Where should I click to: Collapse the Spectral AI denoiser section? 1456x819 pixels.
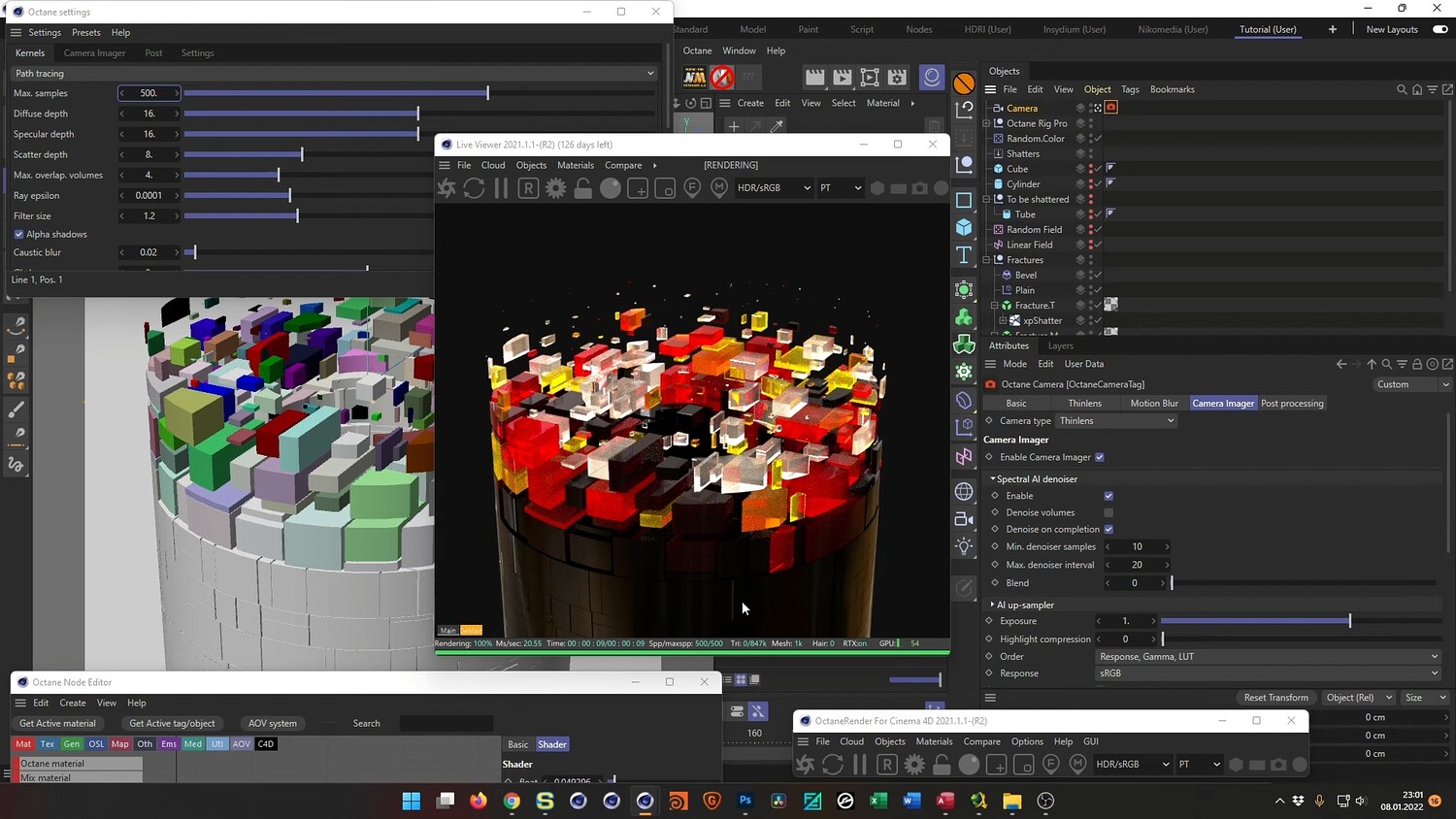coord(993,479)
